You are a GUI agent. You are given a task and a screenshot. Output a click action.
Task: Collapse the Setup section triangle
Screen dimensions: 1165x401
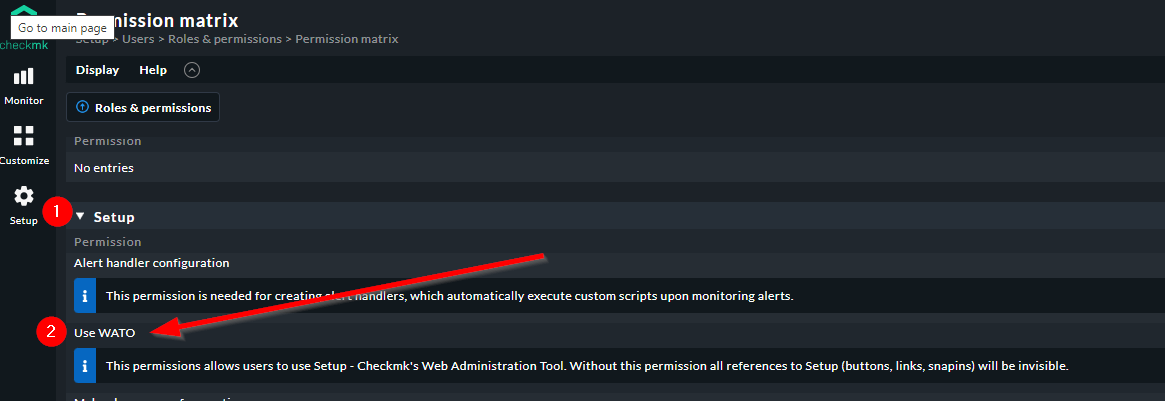point(80,216)
